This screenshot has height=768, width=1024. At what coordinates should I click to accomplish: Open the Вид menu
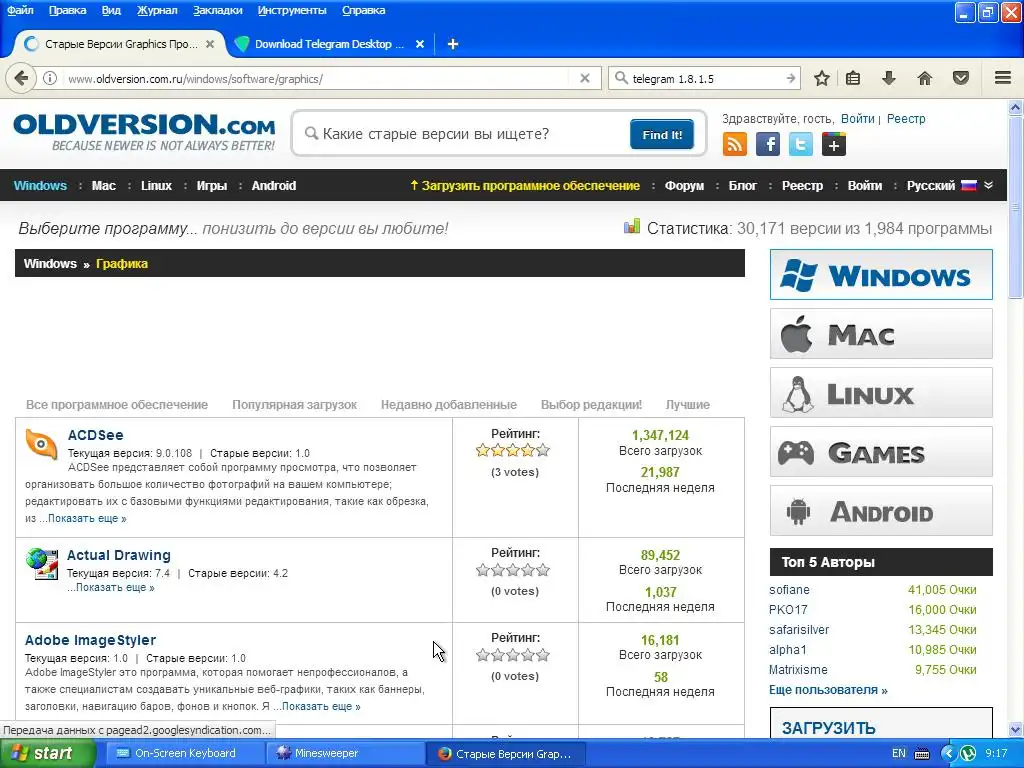click(x=112, y=10)
